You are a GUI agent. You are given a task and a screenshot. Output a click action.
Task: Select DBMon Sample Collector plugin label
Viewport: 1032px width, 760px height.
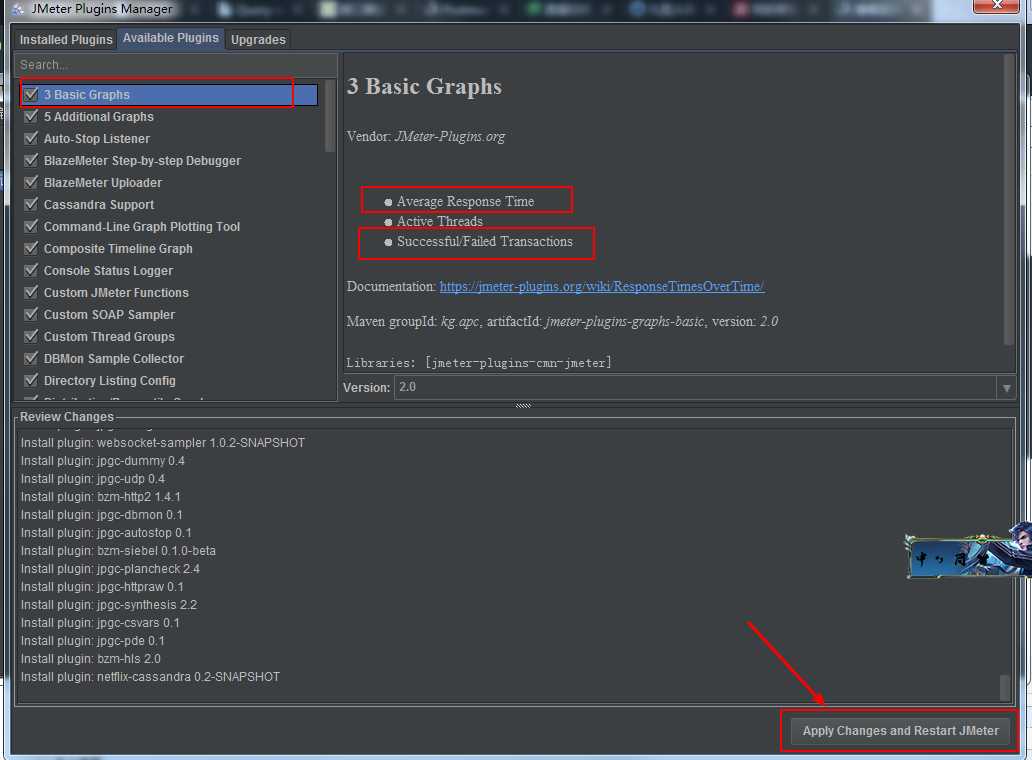pyautogui.click(x=114, y=359)
